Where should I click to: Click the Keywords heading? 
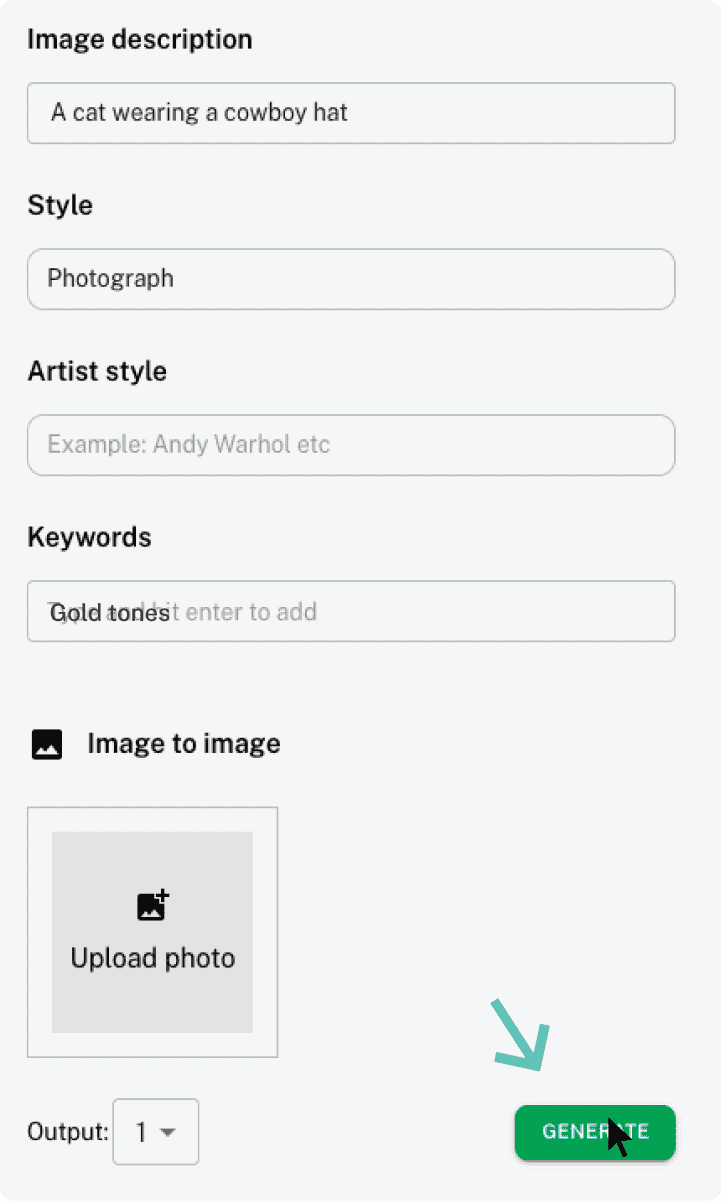(89, 537)
